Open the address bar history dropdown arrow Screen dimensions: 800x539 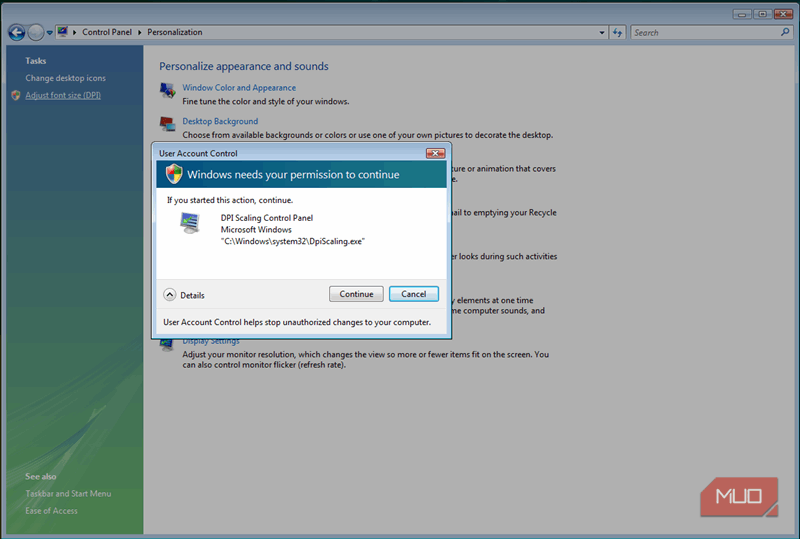602,32
